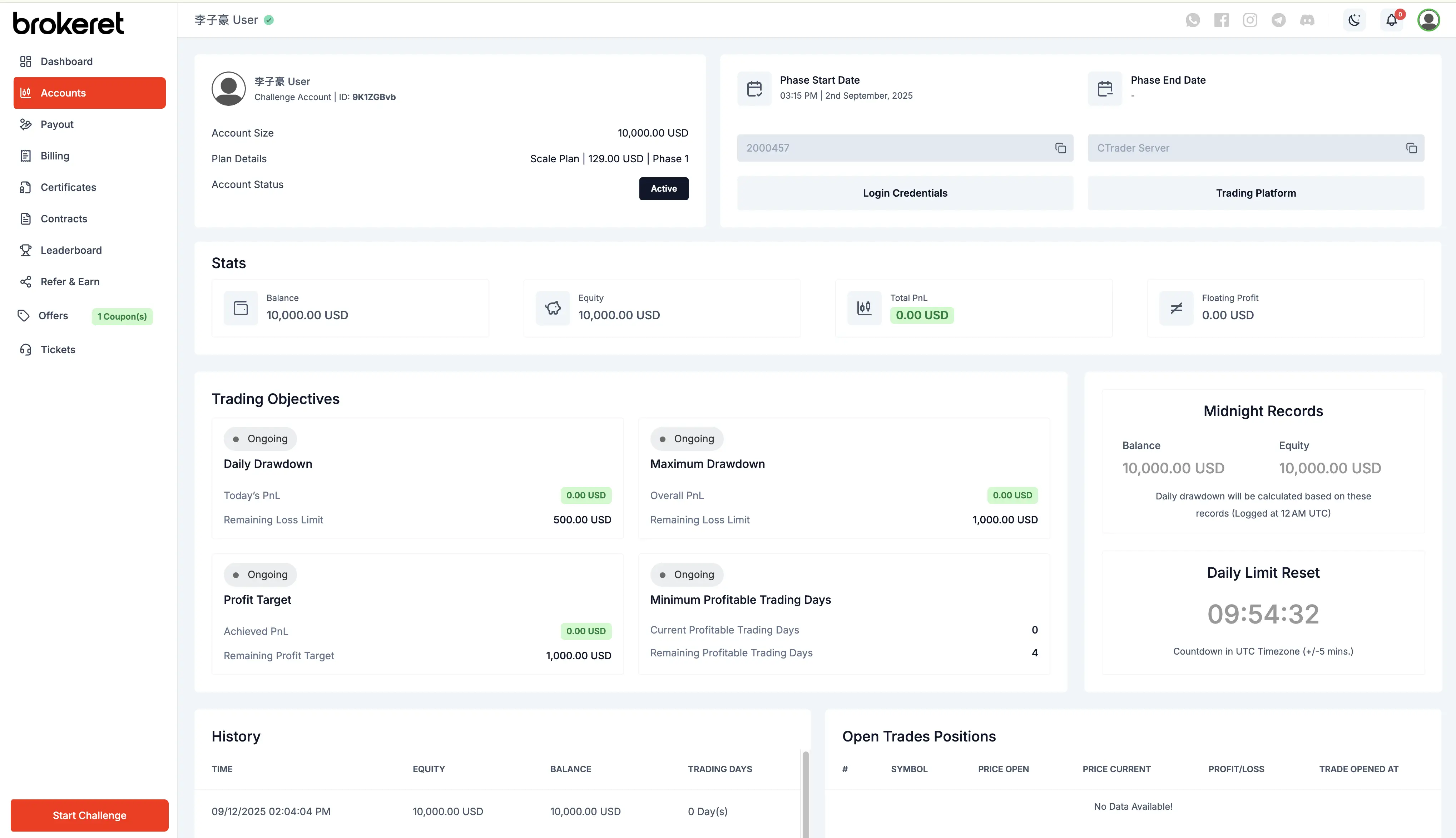This screenshot has height=838, width=1456.
Task: Open the Facebook social icon
Action: 1221,20
